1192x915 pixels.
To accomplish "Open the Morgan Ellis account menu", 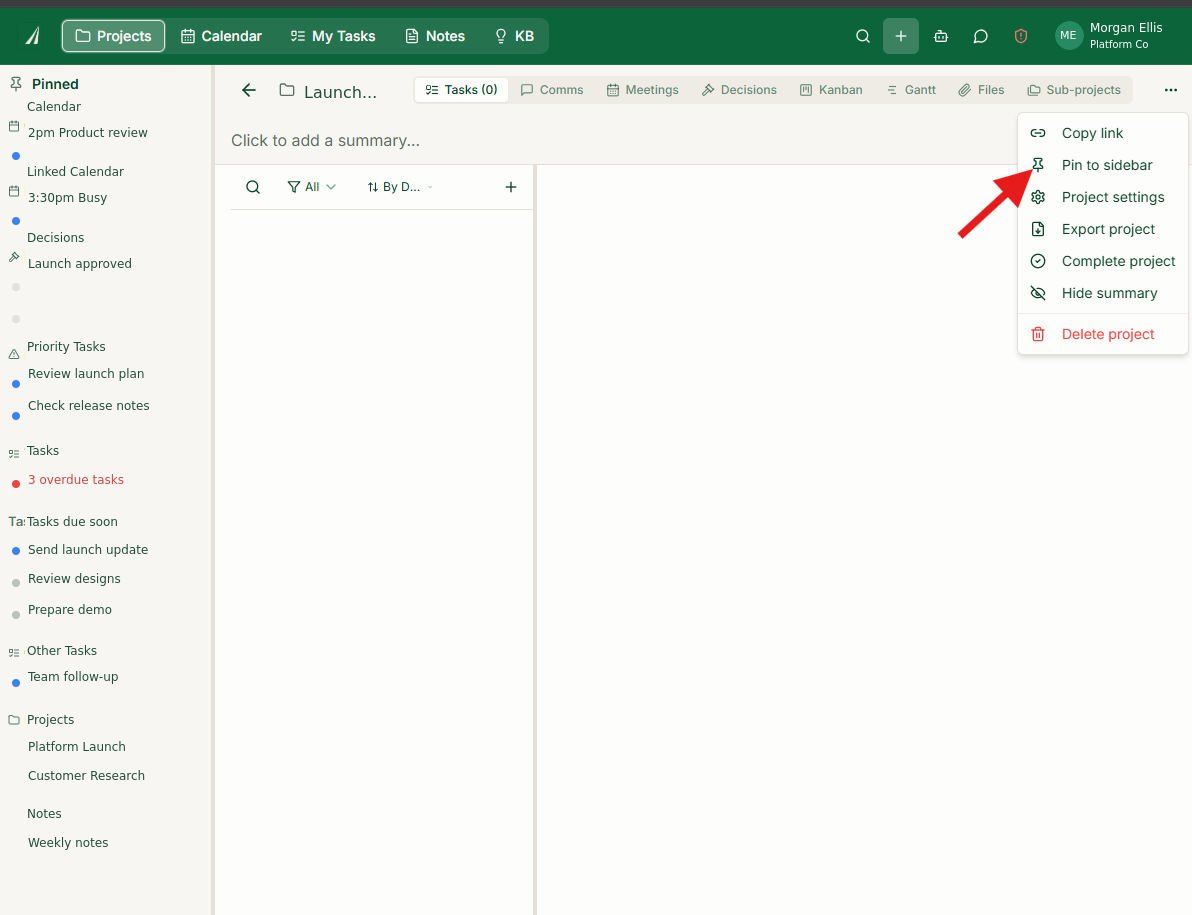I will point(1110,36).
